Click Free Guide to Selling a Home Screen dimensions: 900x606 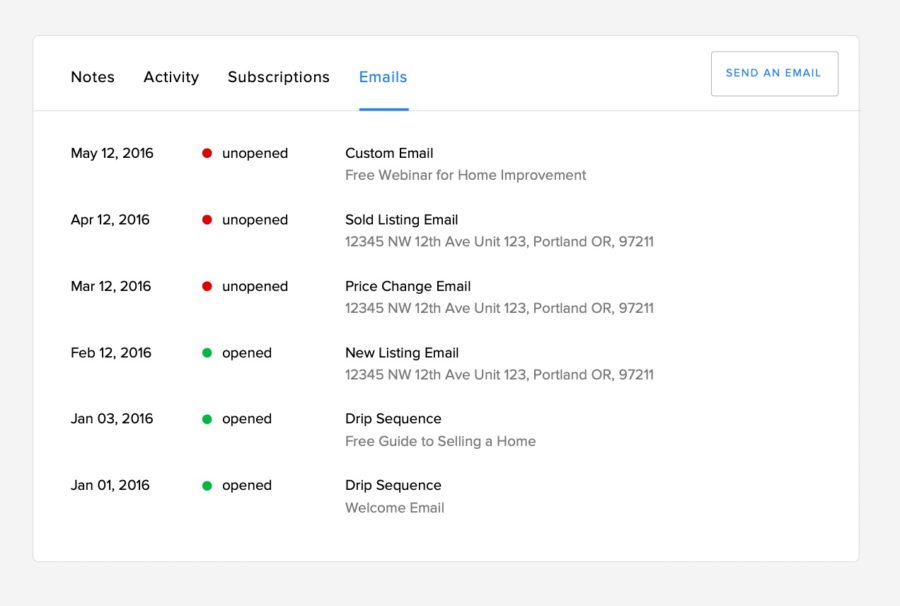tap(440, 441)
